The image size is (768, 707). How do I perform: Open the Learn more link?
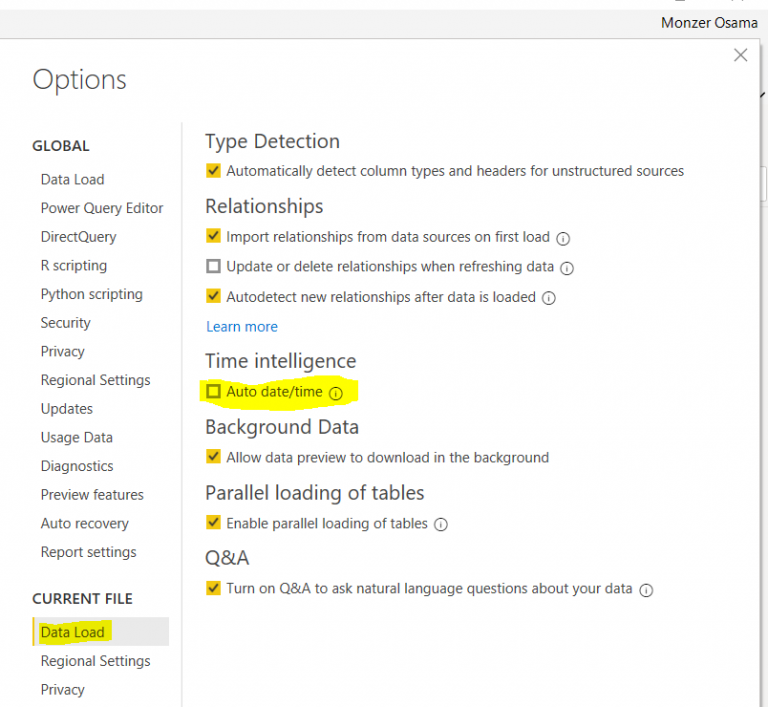[x=242, y=327]
